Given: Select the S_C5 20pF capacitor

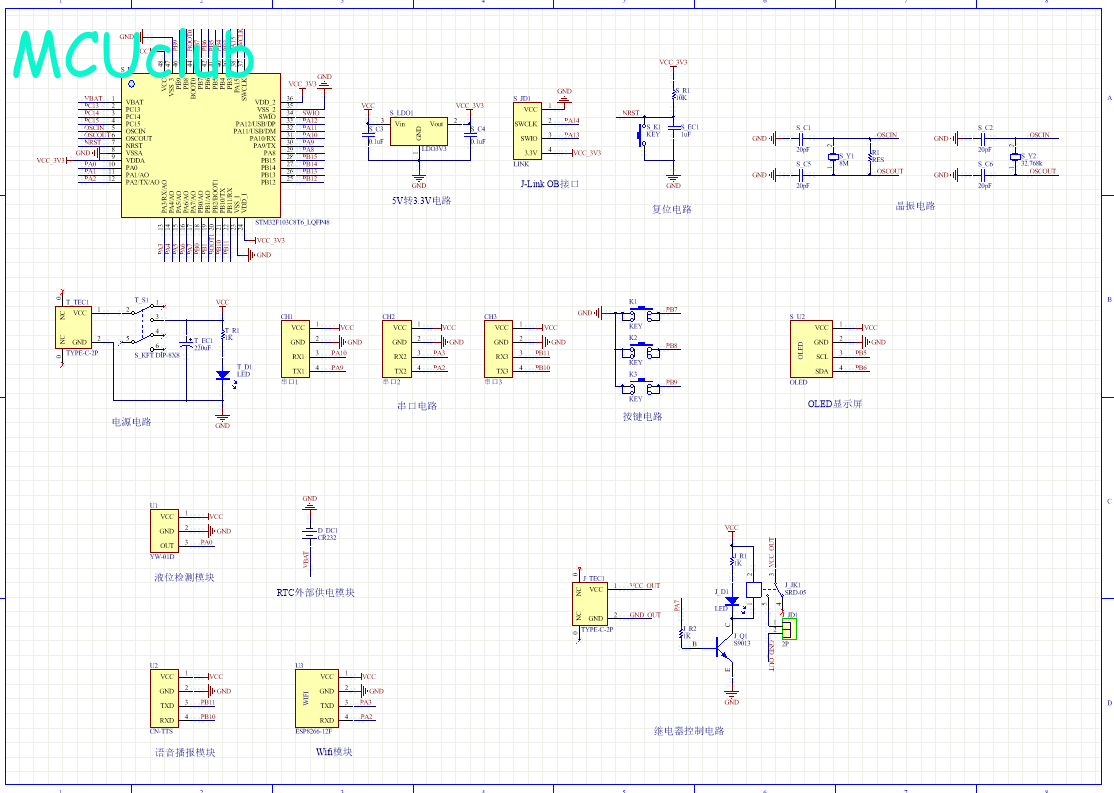Looking at the screenshot, I should tap(803, 175).
